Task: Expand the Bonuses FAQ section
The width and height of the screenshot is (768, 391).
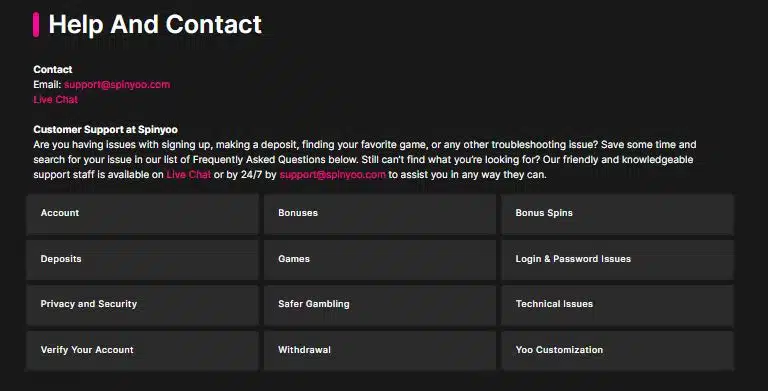Action: [x=380, y=214]
